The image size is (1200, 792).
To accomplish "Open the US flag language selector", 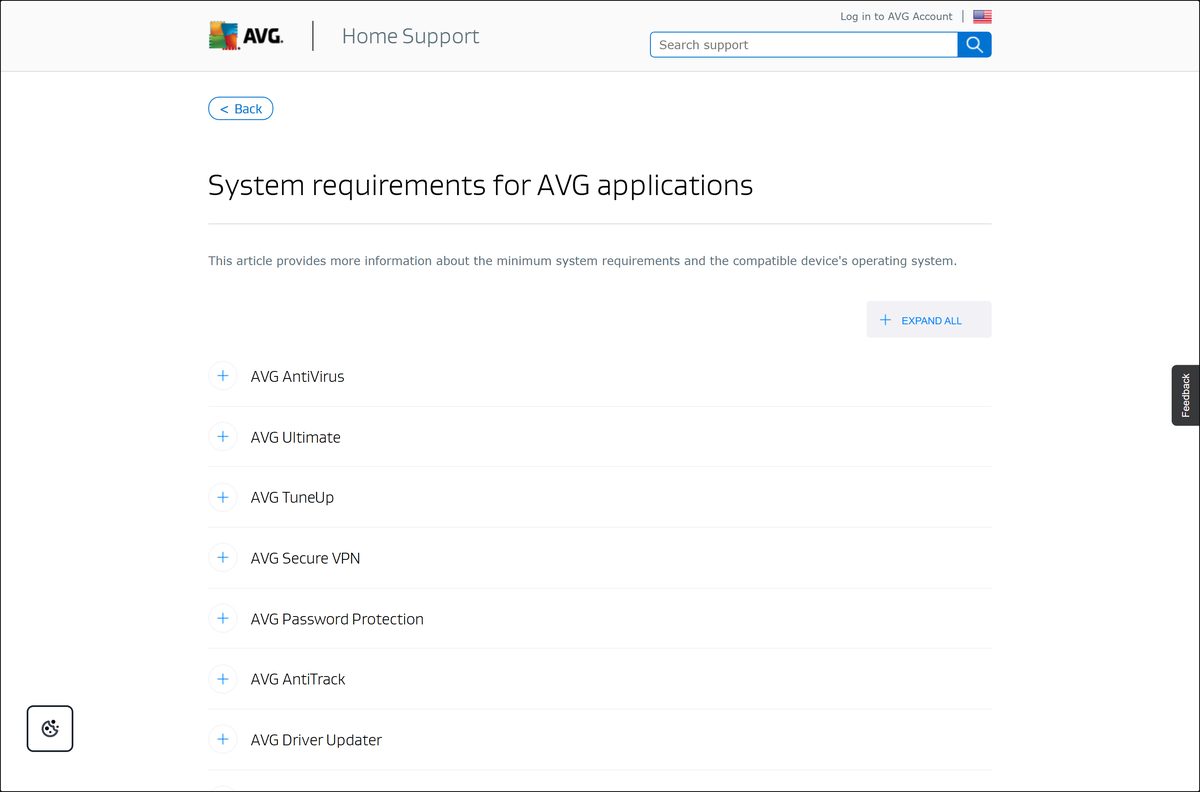I will click(982, 17).
